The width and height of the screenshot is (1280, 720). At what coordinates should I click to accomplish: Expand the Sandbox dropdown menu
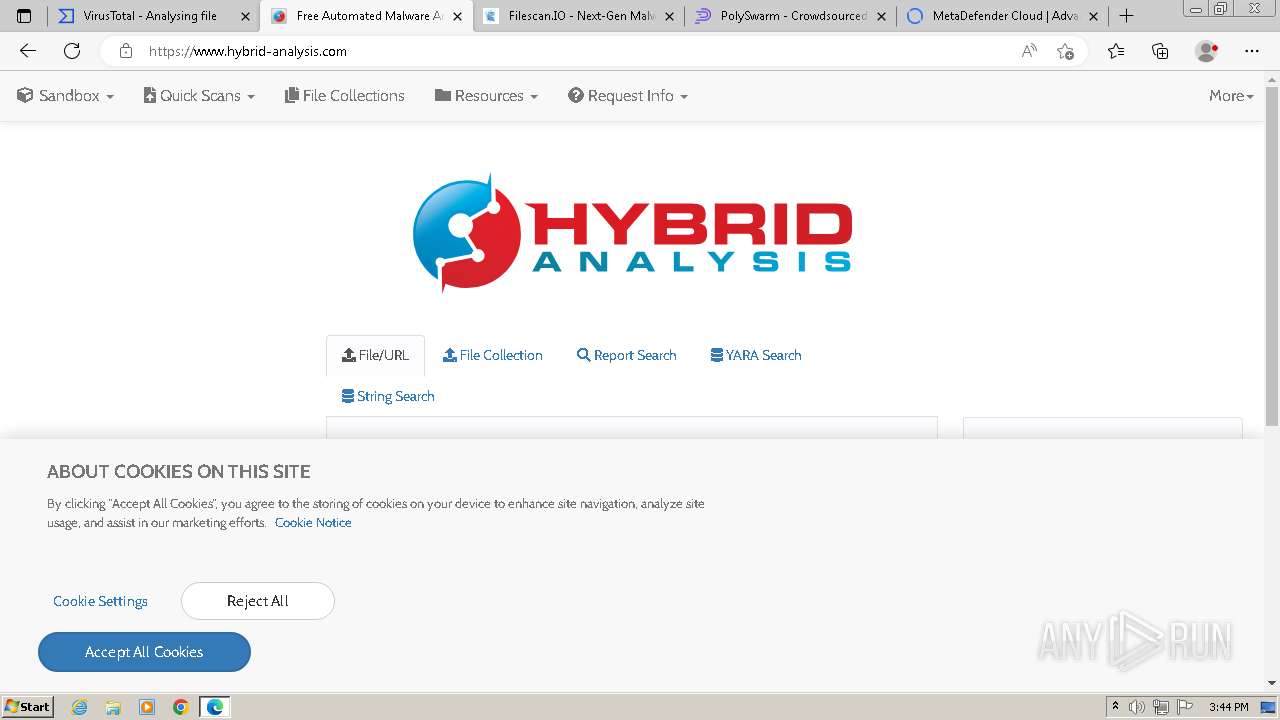point(65,96)
